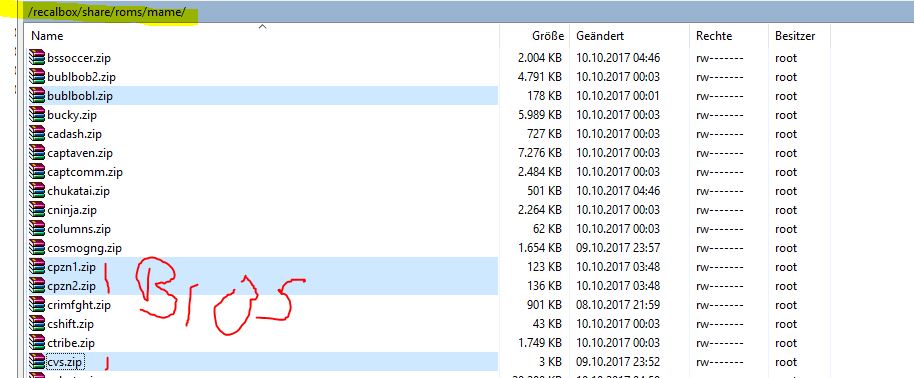Select file name cpzn1.zip
This screenshot has height=378, width=914.
pyautogui.click(x=71, y=267)
